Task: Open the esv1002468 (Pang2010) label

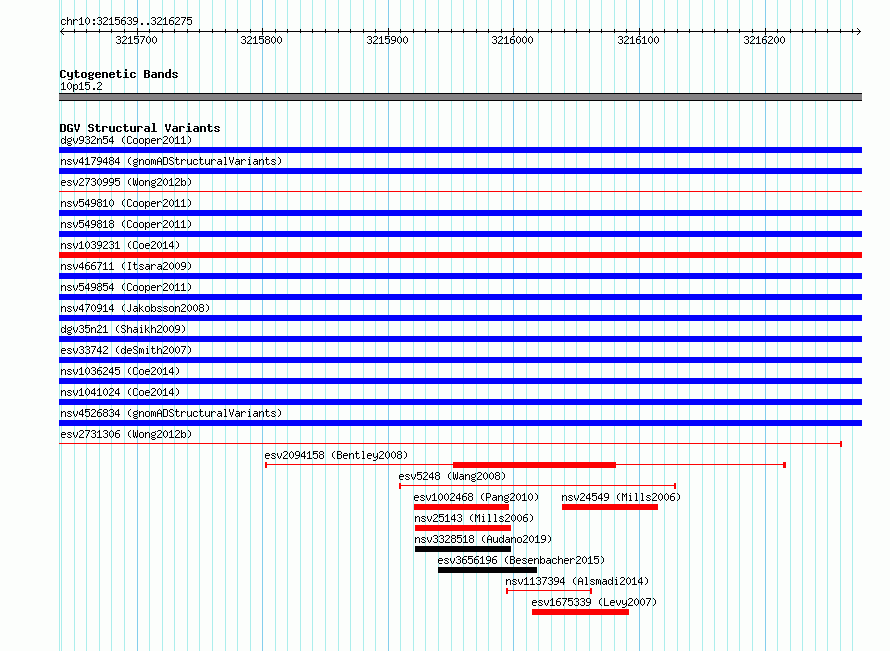Action: pos(476,497)
